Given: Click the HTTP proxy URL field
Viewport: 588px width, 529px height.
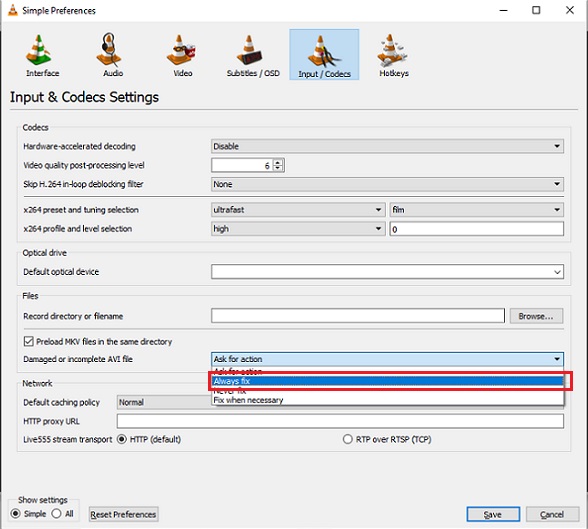Looking at the screenshot, I should click(x=340, y=421).
